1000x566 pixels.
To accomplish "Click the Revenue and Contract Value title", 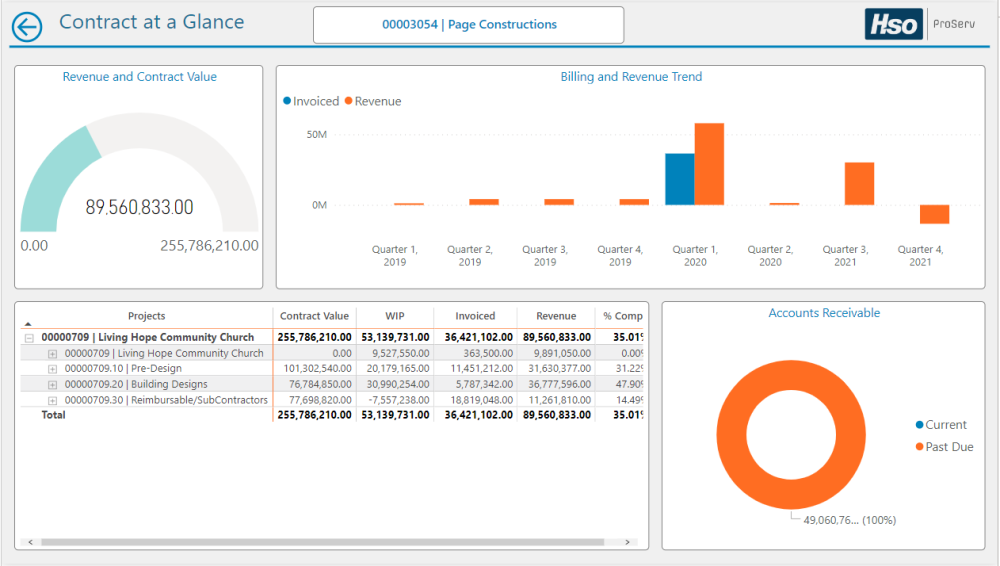I will [x=140, y=77].
